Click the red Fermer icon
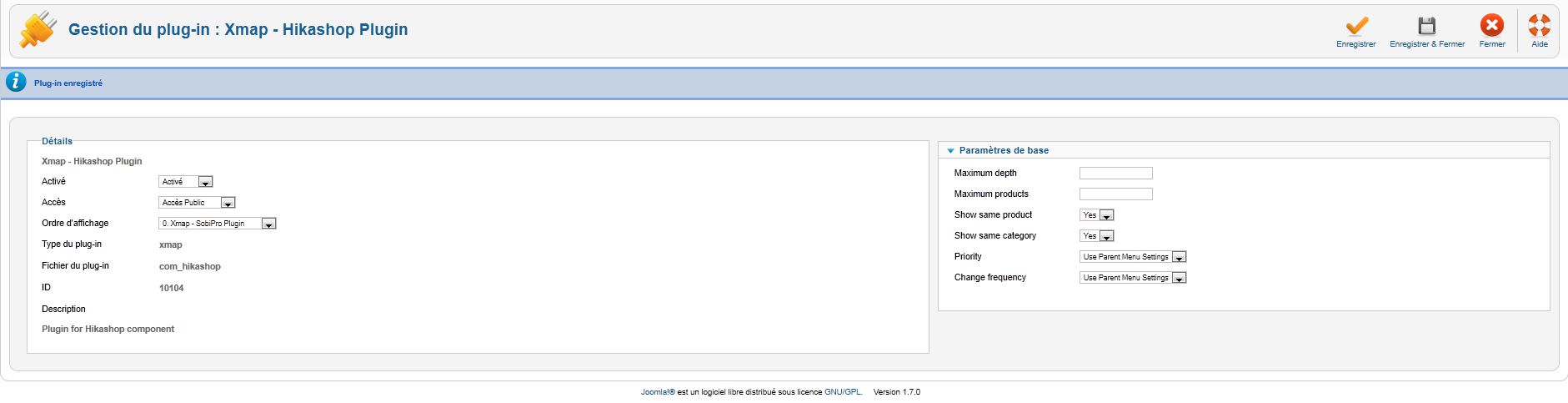Viewport: 1568px width, 403px height. [x=1492, y=26]
